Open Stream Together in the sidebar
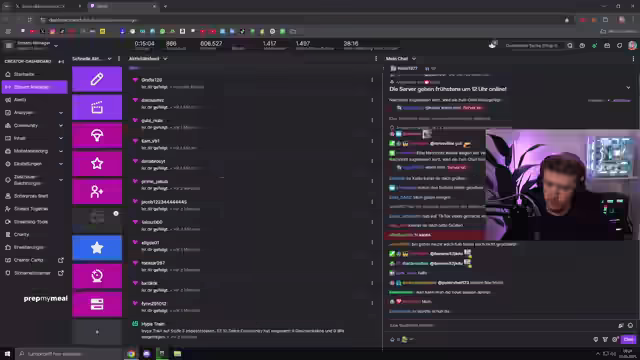The width and height of the screenshot is (640, 360). click(x=31, y=209)
